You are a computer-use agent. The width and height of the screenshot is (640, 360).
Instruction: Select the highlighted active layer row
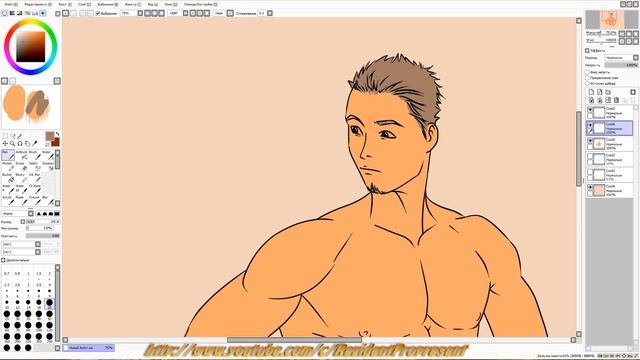pos(609,128)
